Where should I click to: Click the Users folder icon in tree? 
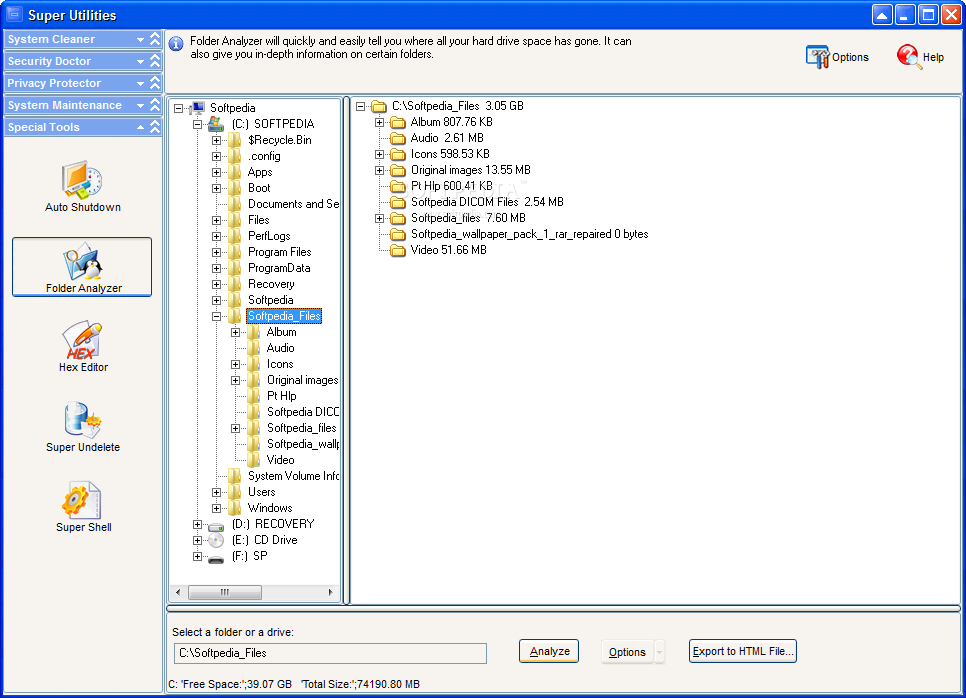(x=235, y=492)
